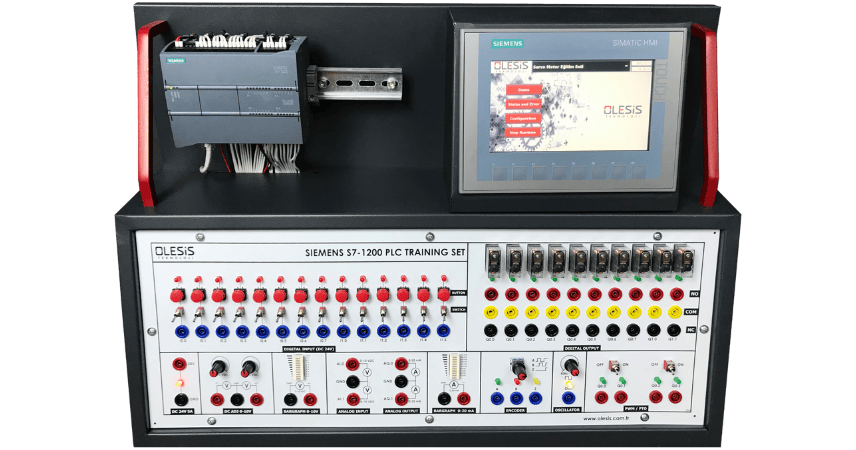Select the relay above output Q1.1
Image resolution: width=856 pixels, height=450 pixels.
pos(683,260)
